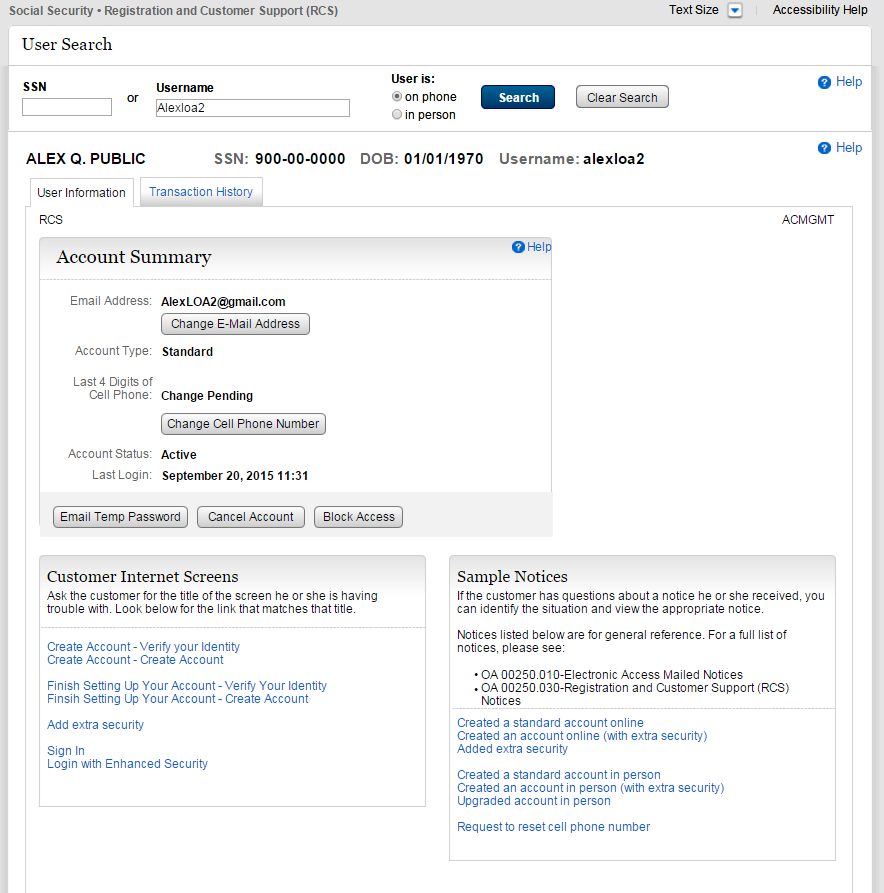The width and height of the screenshot is (884, 893).
Task: Click the Change Pending cell phone status
Action: click(x=207, y=396)
